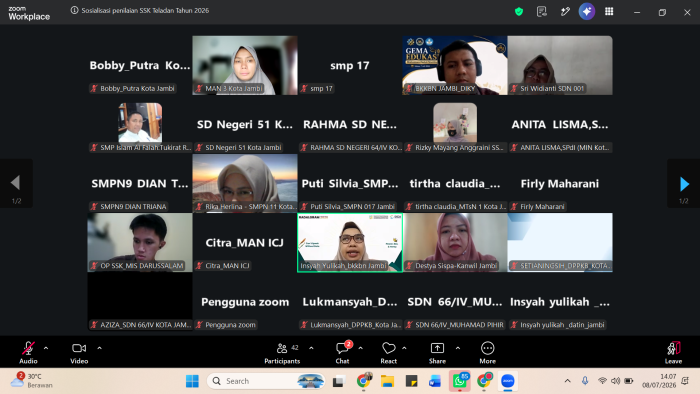Start camera with the Video icon
This screenshot has height=394, width=700.
click(x=79, y=348)
